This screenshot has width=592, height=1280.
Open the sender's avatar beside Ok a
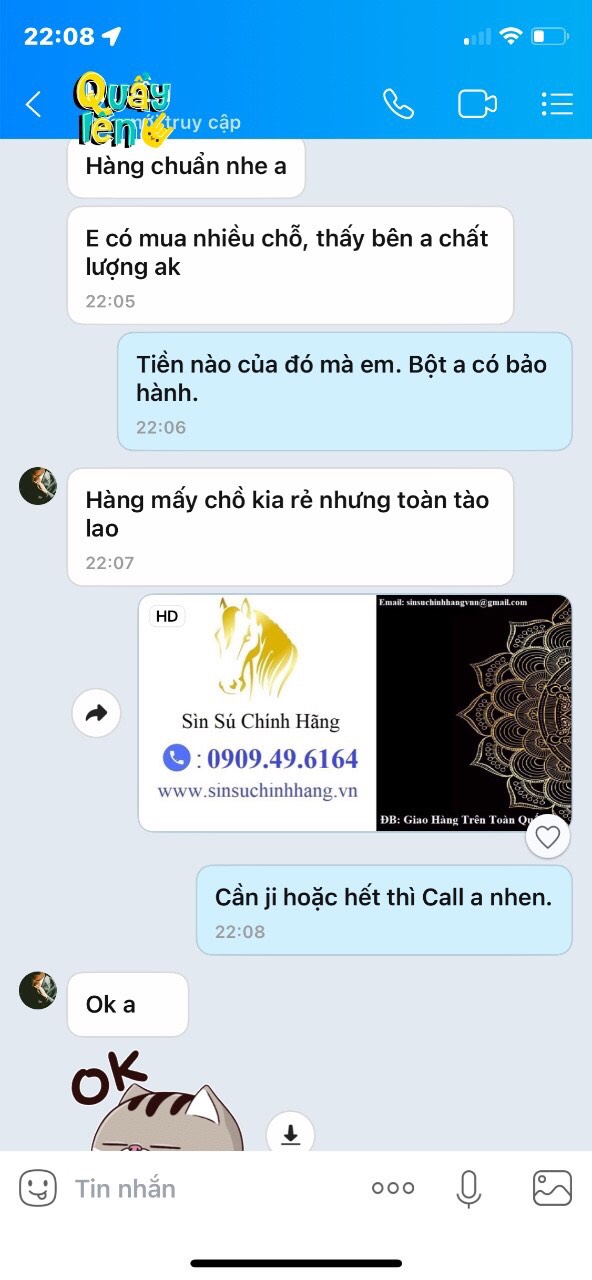[38, 990]
